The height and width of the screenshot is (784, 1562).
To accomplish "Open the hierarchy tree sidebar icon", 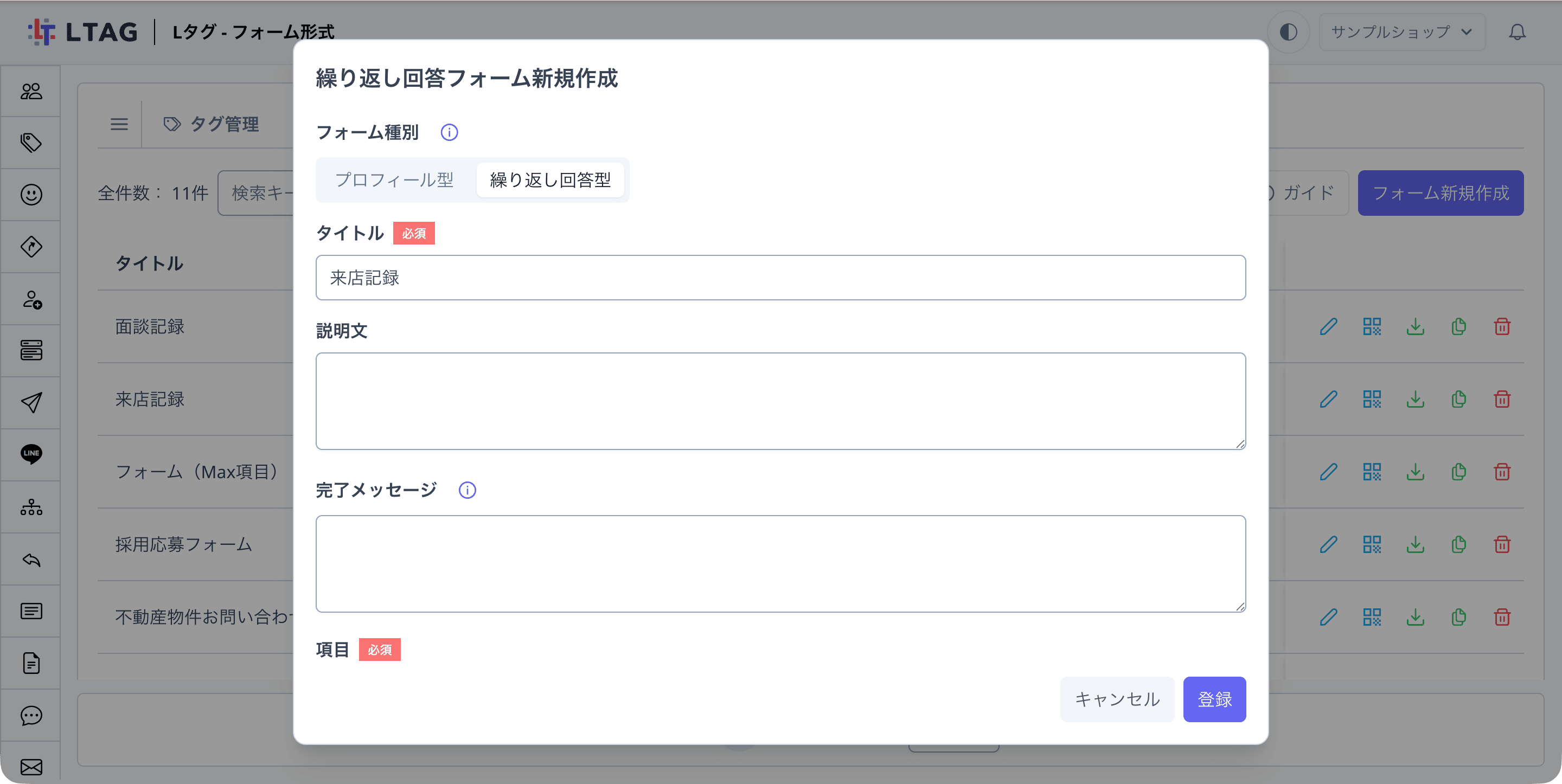I will point(31,507).
